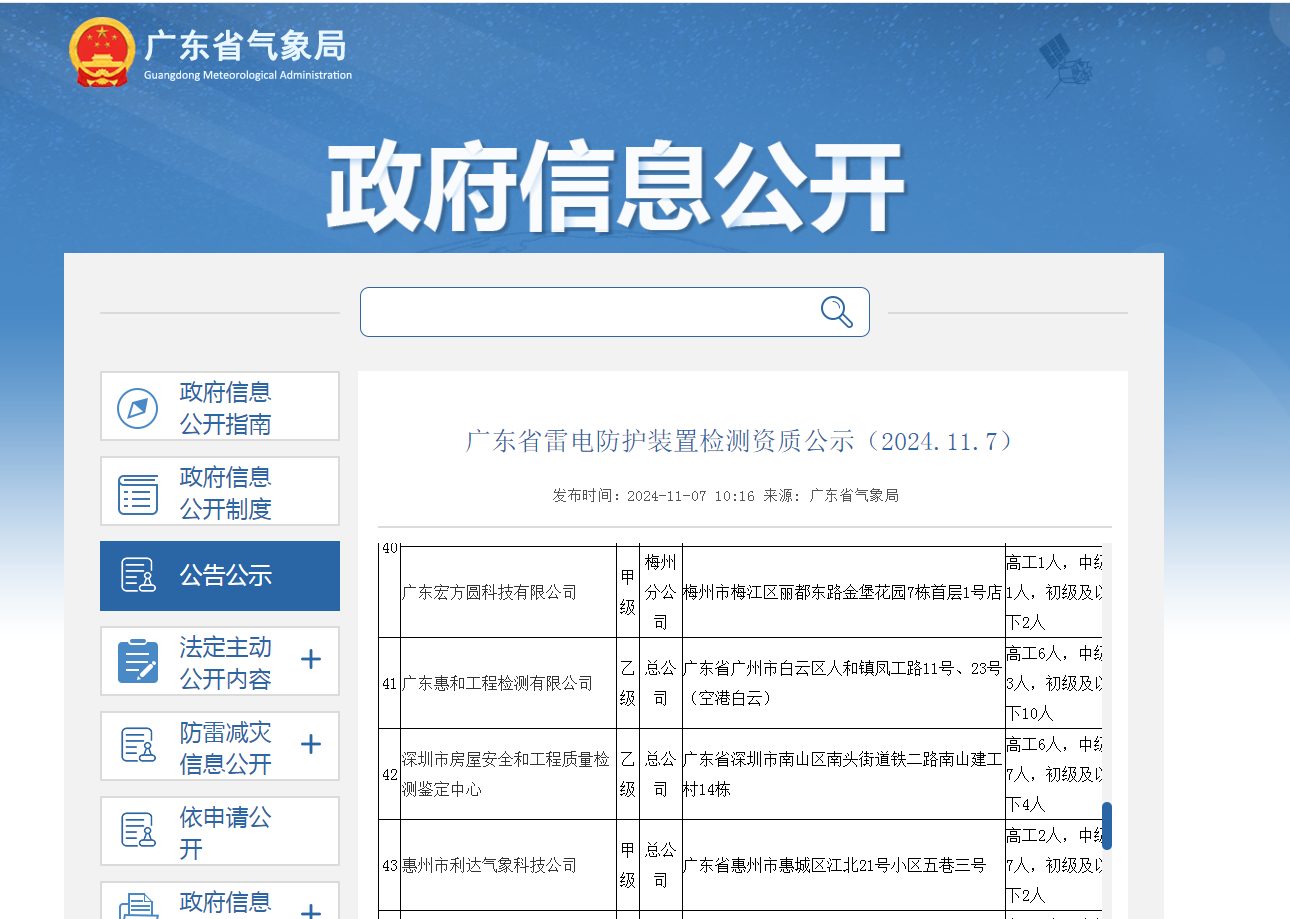This screenshot has height=919, width=1290.
Task: Open 法定主动公开内容 menu item
Action: (x=220, y=661)
